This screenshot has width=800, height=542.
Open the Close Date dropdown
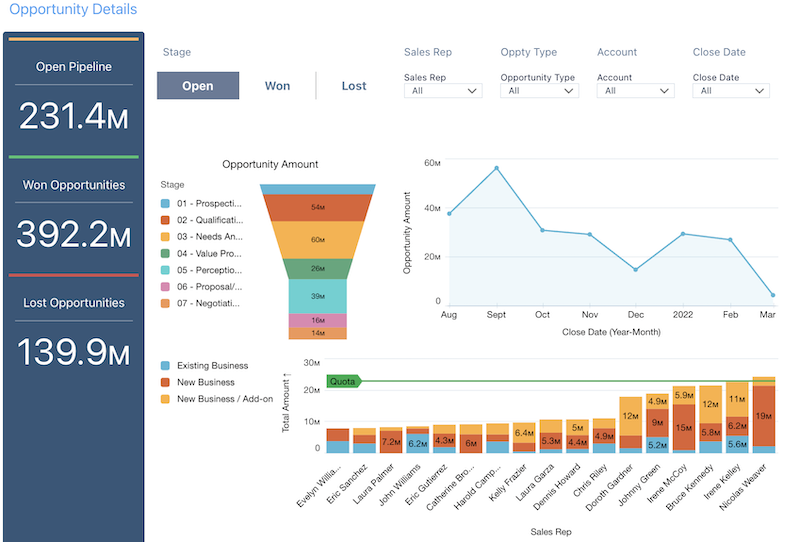(x=731, y=91)
